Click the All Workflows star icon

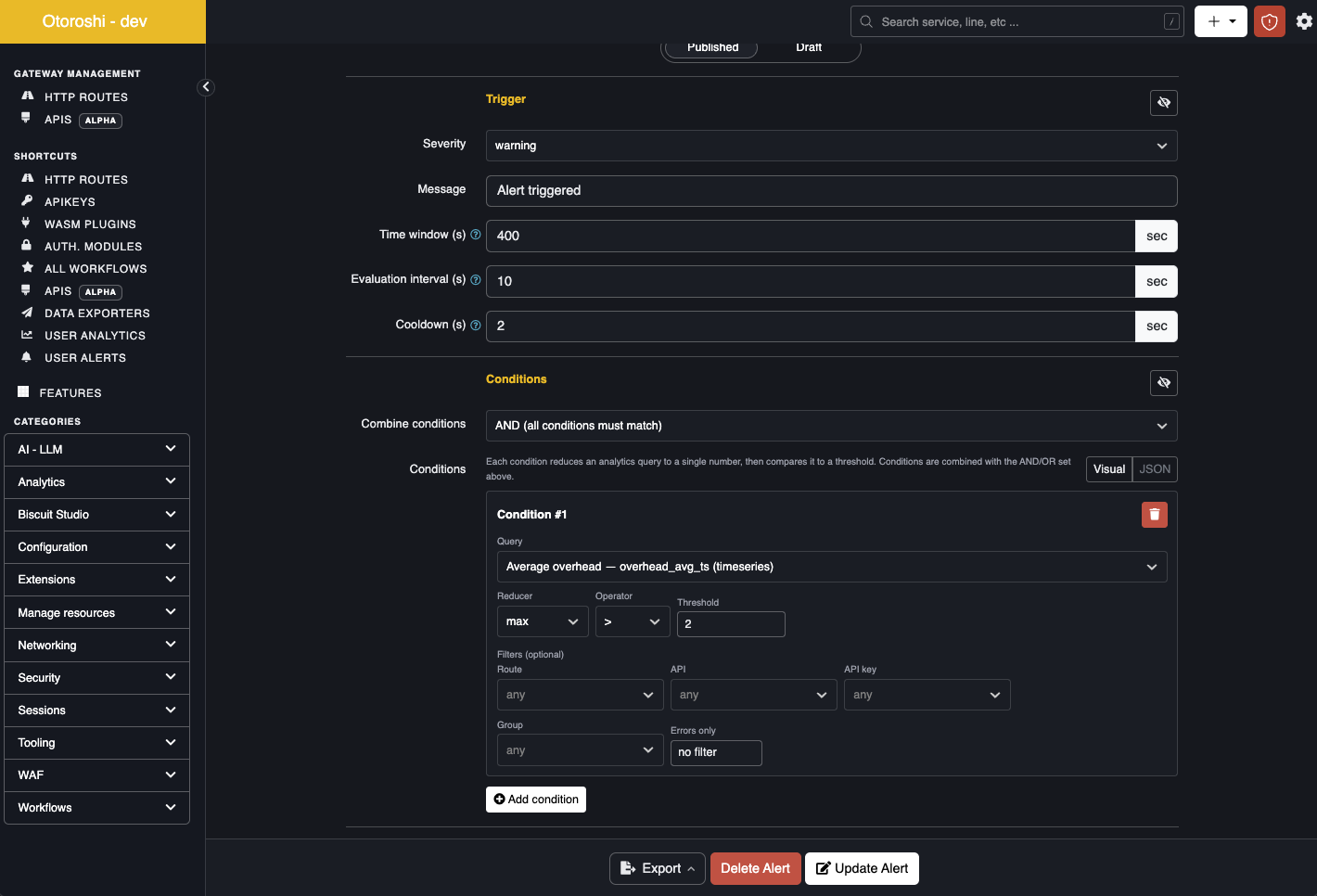pos(27,267)
